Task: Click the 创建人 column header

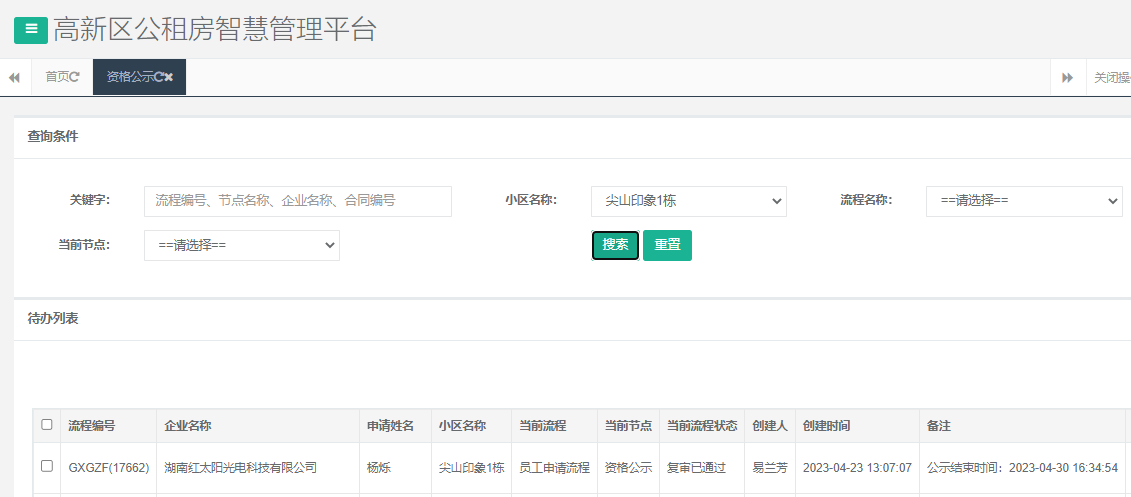Action: (x=770, y=426)
